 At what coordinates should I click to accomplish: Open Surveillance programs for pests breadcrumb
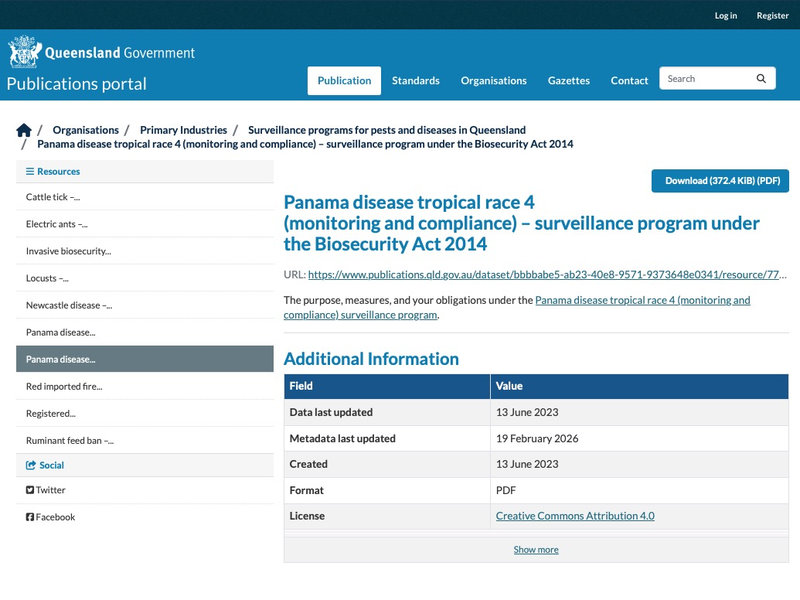coord(387,130)
